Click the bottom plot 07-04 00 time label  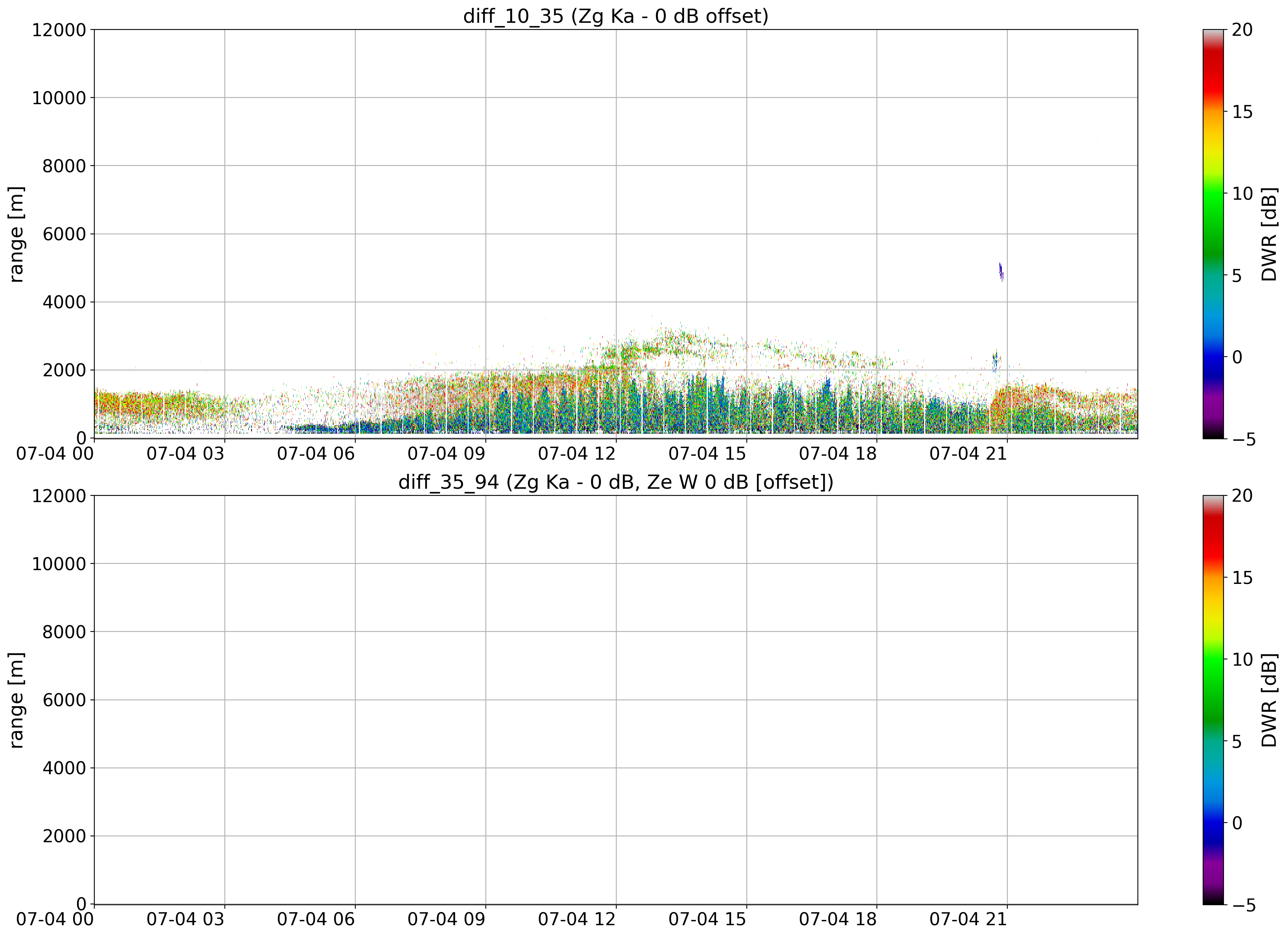pos(55,919)
